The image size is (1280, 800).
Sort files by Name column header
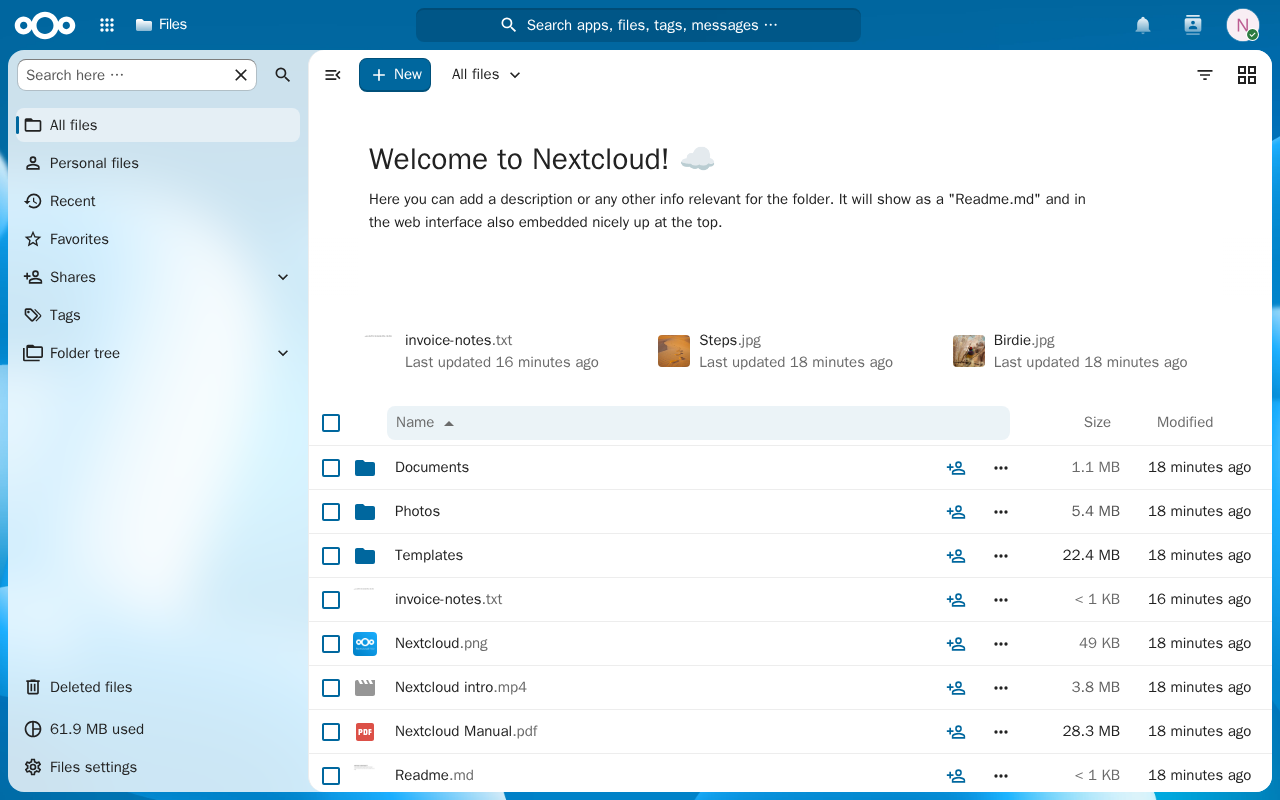pos(698,423)
